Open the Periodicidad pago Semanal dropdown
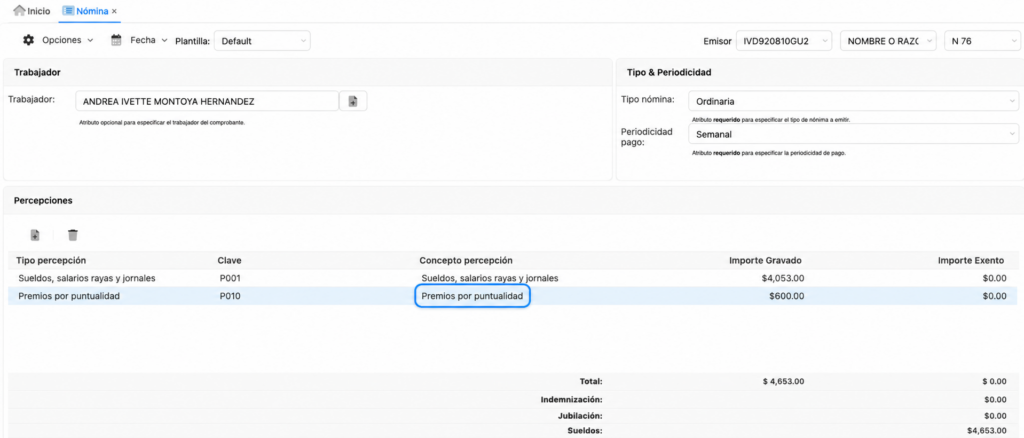The image size is (1024, 438). 854,134
